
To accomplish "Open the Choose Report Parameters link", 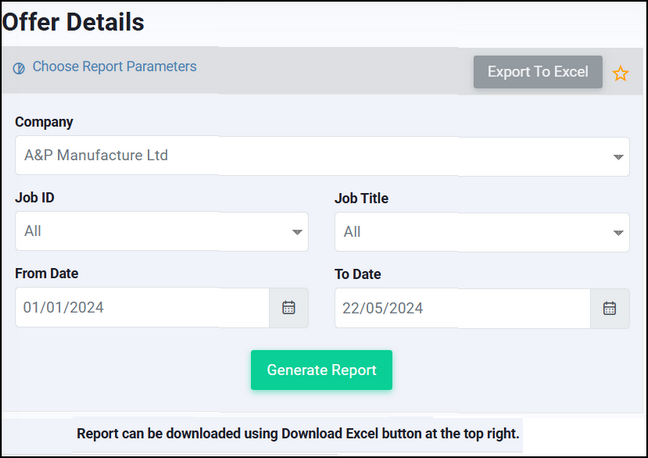I will [114, 67].
